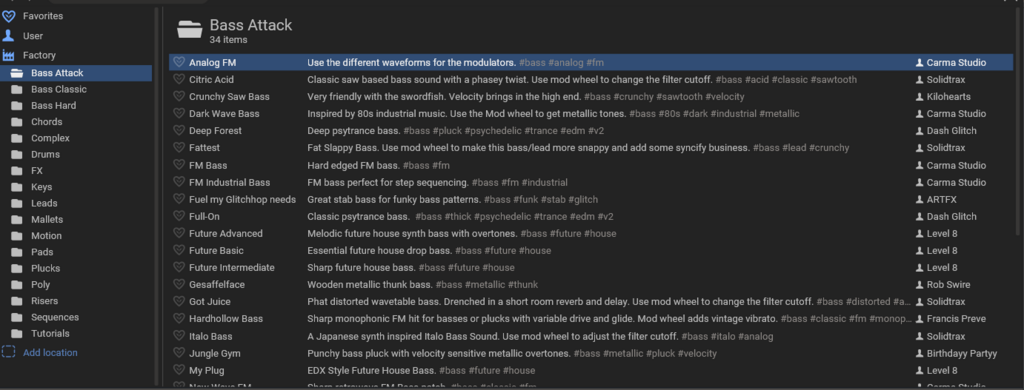Image resolution: width=1024 pixels, height=390 pixels.
Task: Mark Gesaffelface as favorite with heart
Action: [179, 285]
